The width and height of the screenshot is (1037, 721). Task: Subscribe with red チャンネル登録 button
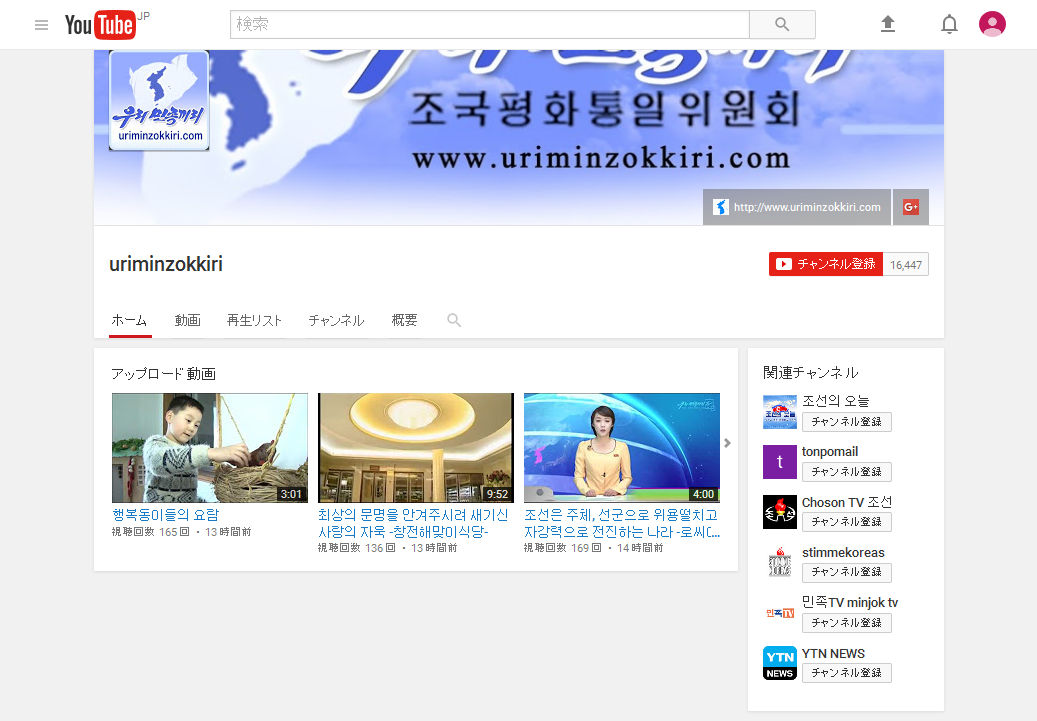coord(825,264)
